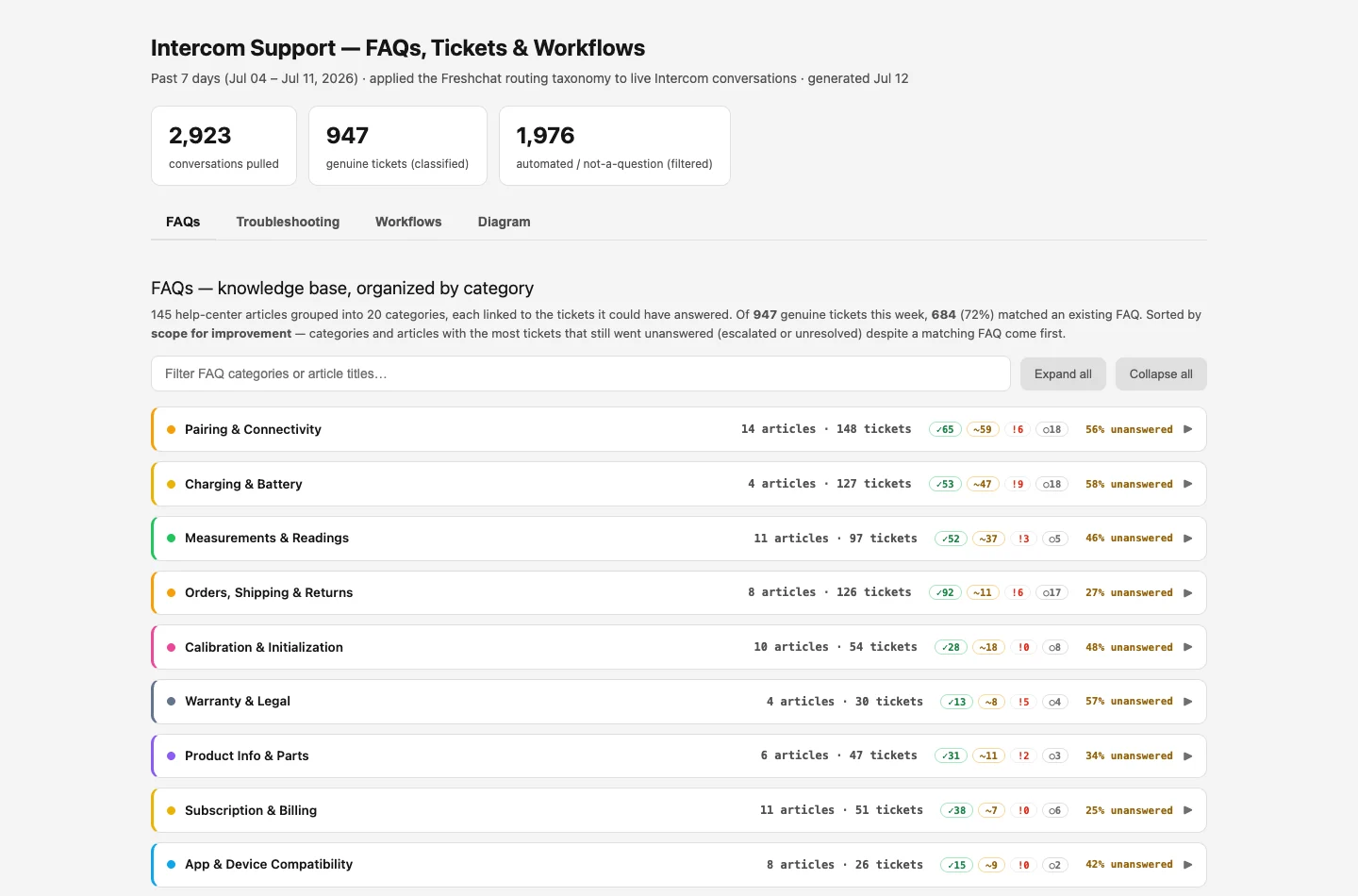1358x896 pixels.
Task: Click the gray ○17 badge in Orders row
Action: (1052, 593)
